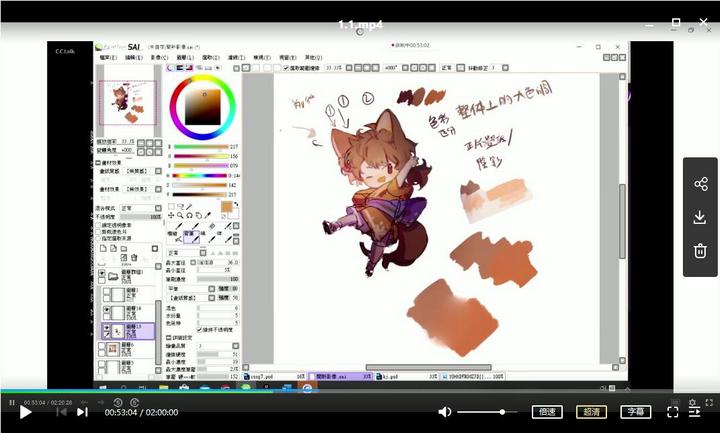Select the rotate canvas tool
The width and height of the screenshot is (720, 433).
pos(189,215)
